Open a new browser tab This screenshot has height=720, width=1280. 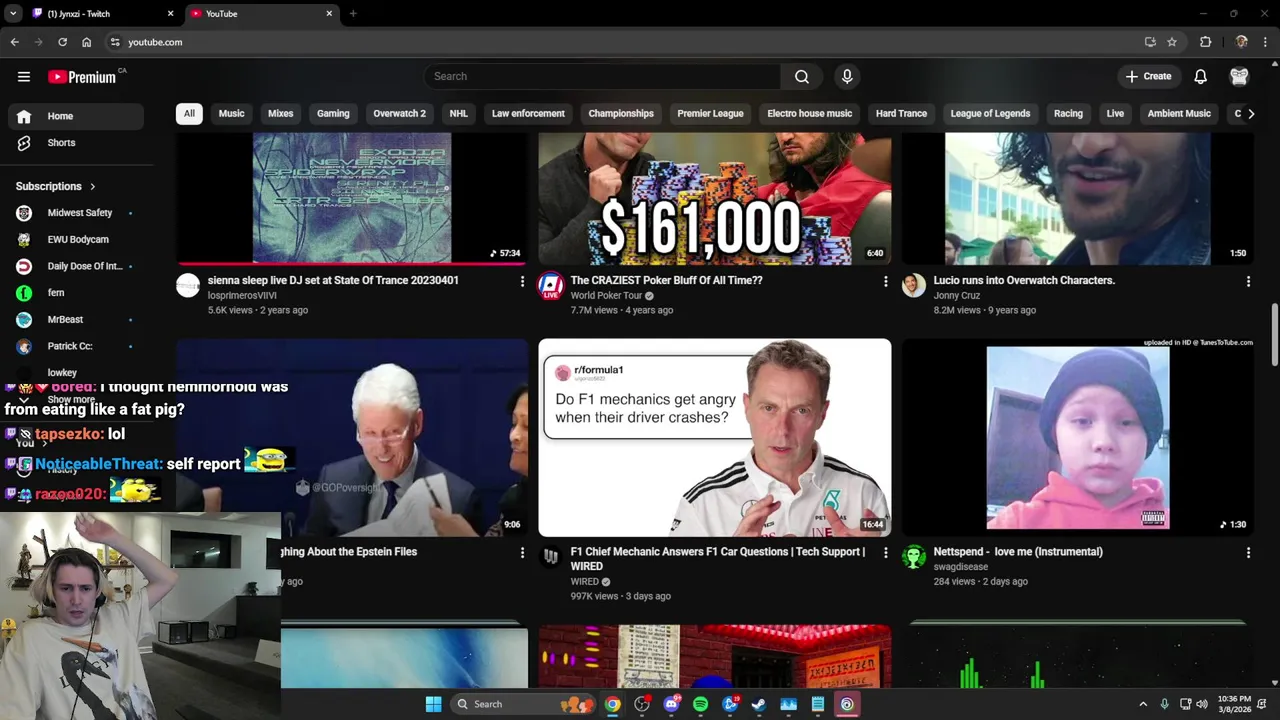coord(353,13)
